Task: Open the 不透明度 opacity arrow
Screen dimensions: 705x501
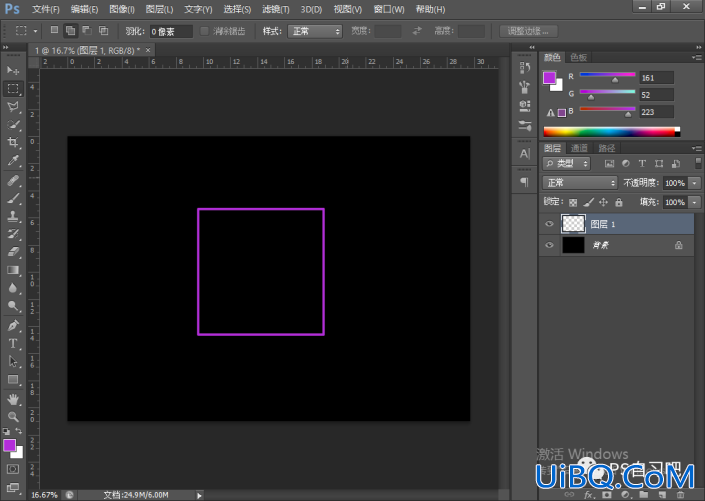Action: pyautogui.click(x=695, y=183)
